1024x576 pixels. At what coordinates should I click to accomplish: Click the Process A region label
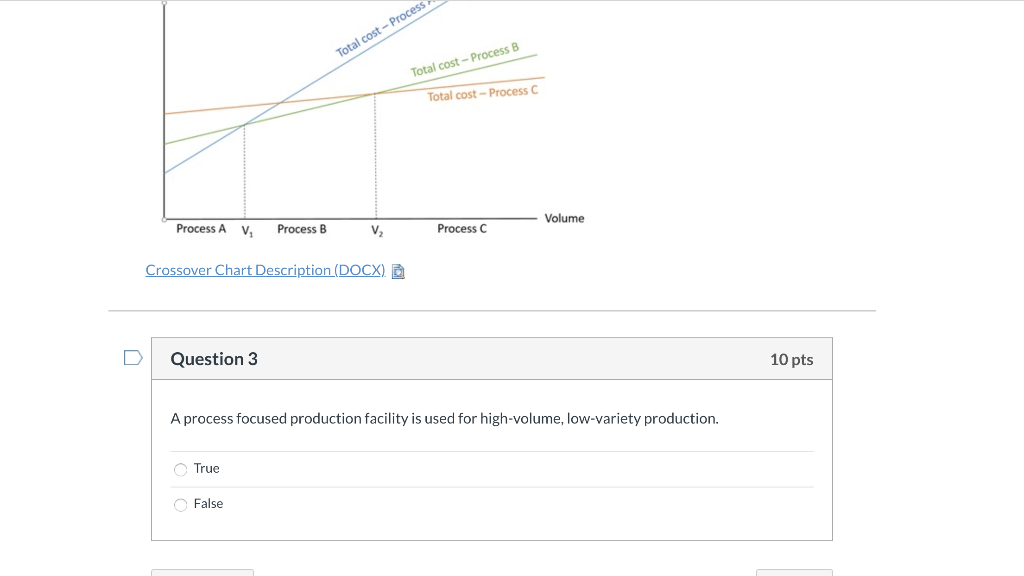201,228
